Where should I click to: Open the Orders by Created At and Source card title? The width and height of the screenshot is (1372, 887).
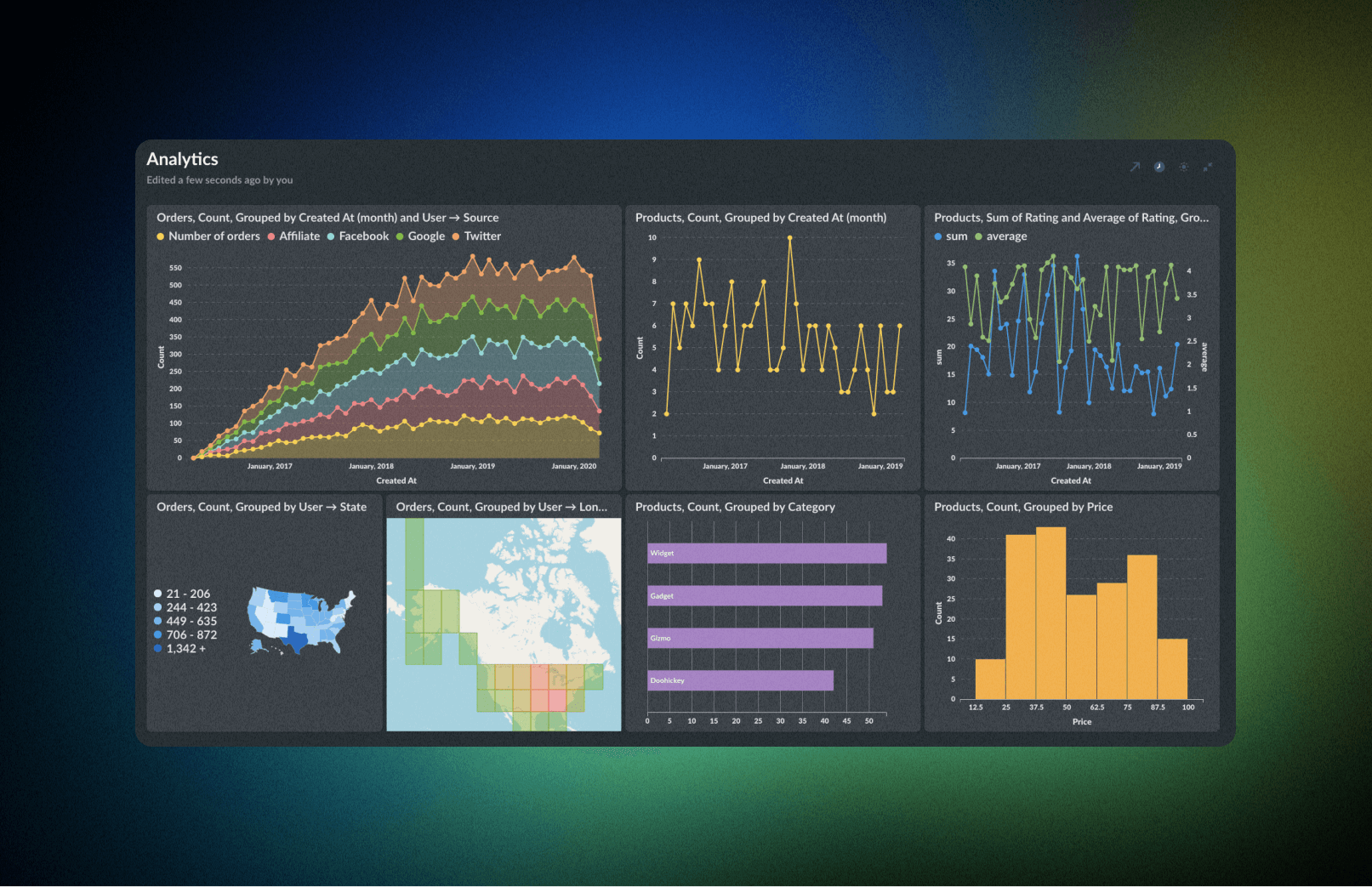[x=327, y=218]
